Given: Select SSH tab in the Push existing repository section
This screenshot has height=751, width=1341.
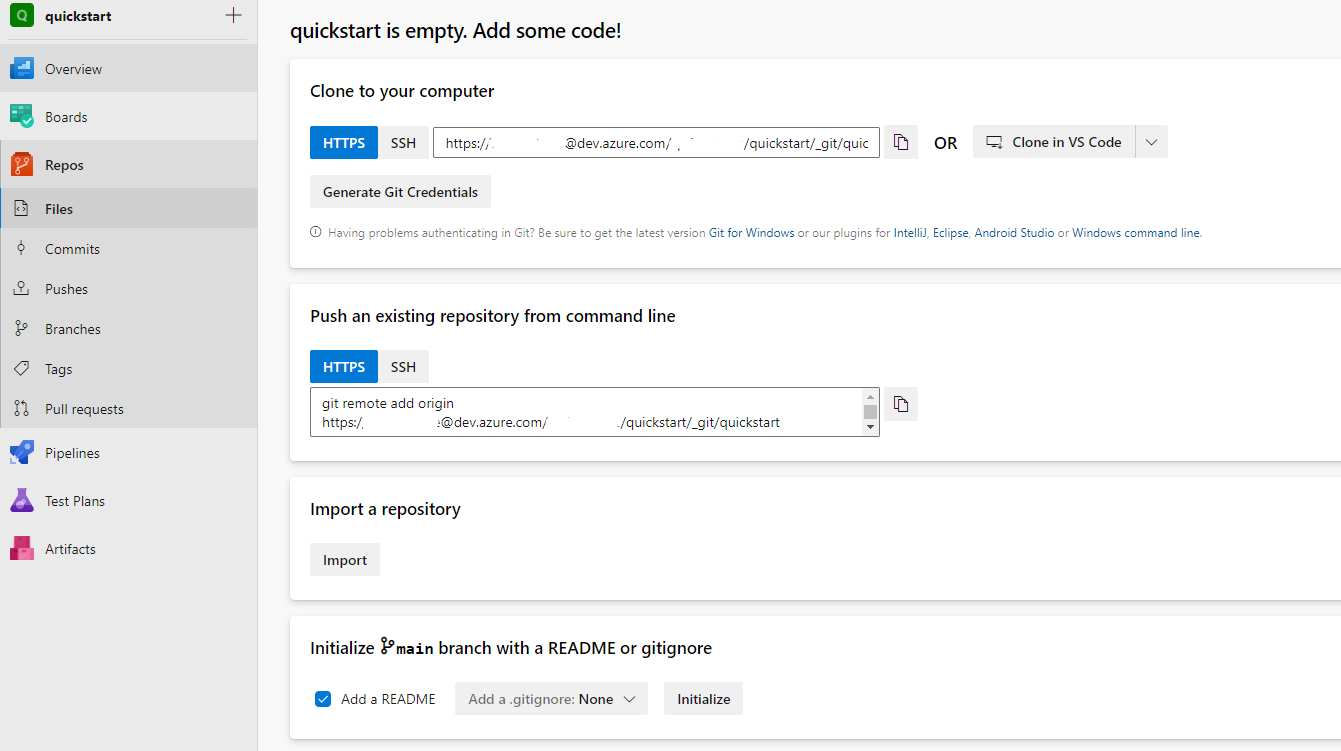Looking at the screenshot, I should tap(403, 367).
